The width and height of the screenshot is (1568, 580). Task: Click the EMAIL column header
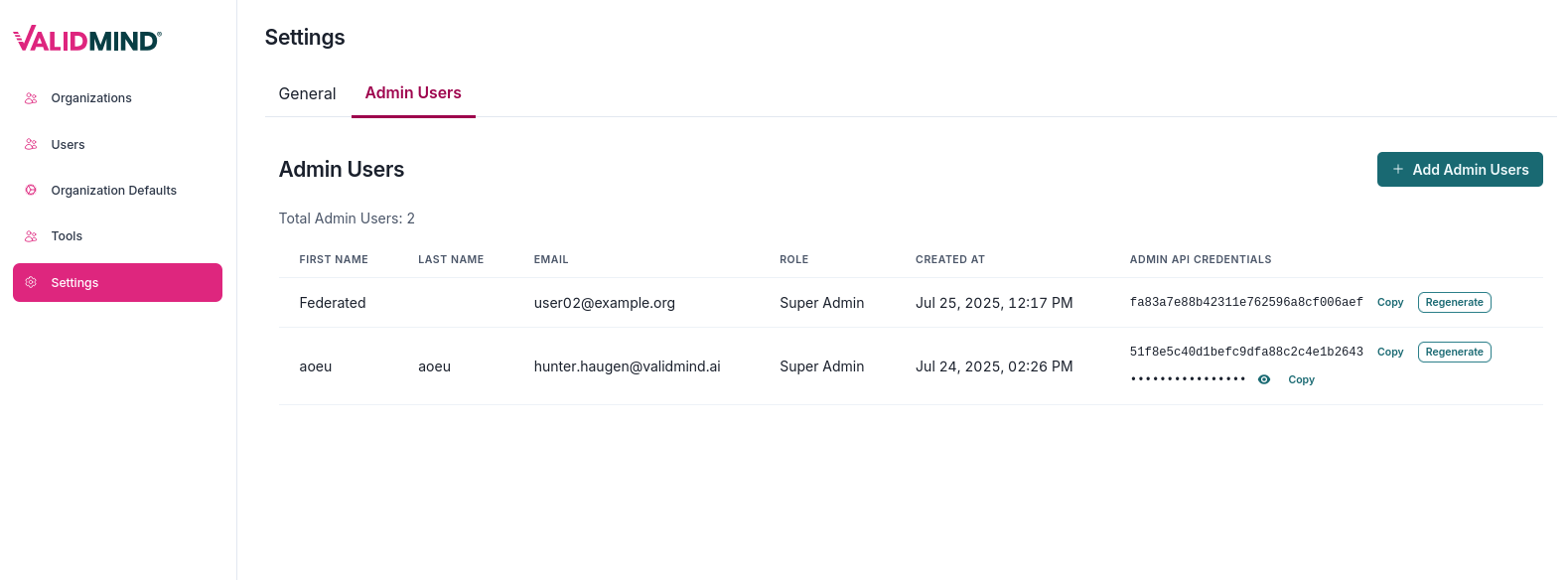551,259
